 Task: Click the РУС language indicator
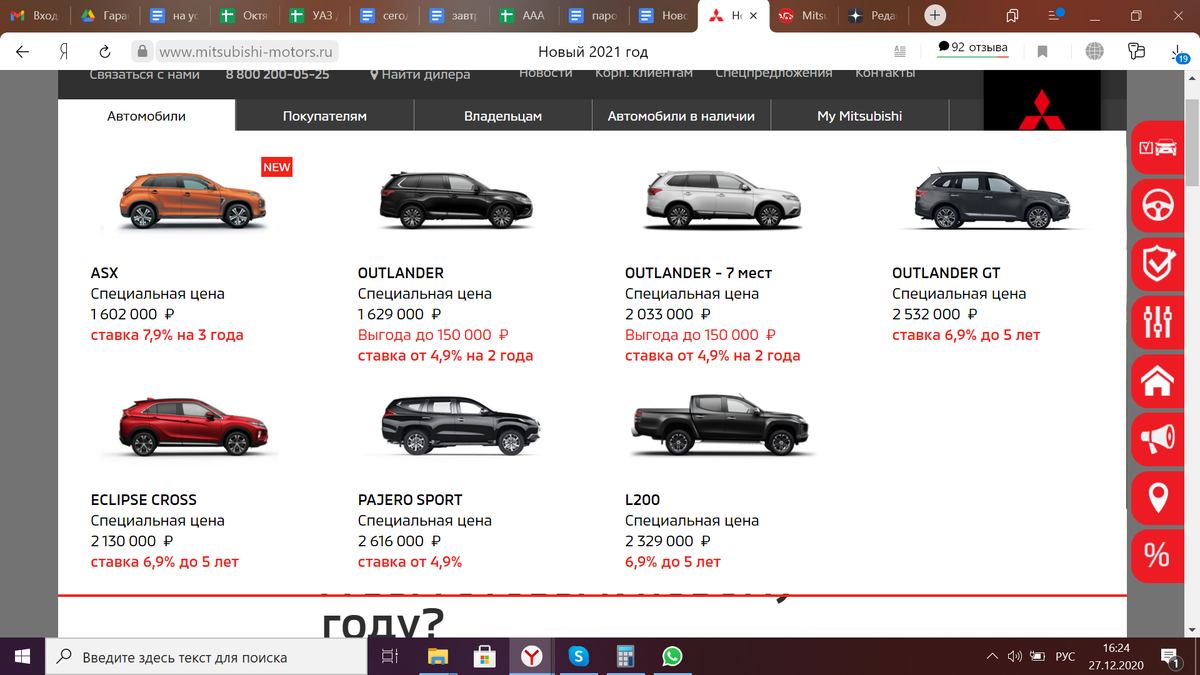1066,657
